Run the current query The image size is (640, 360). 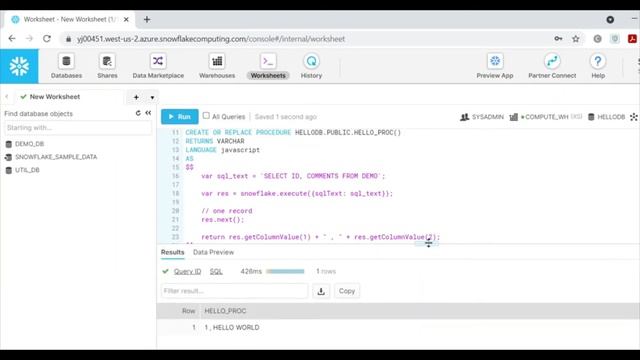point(180,117)
